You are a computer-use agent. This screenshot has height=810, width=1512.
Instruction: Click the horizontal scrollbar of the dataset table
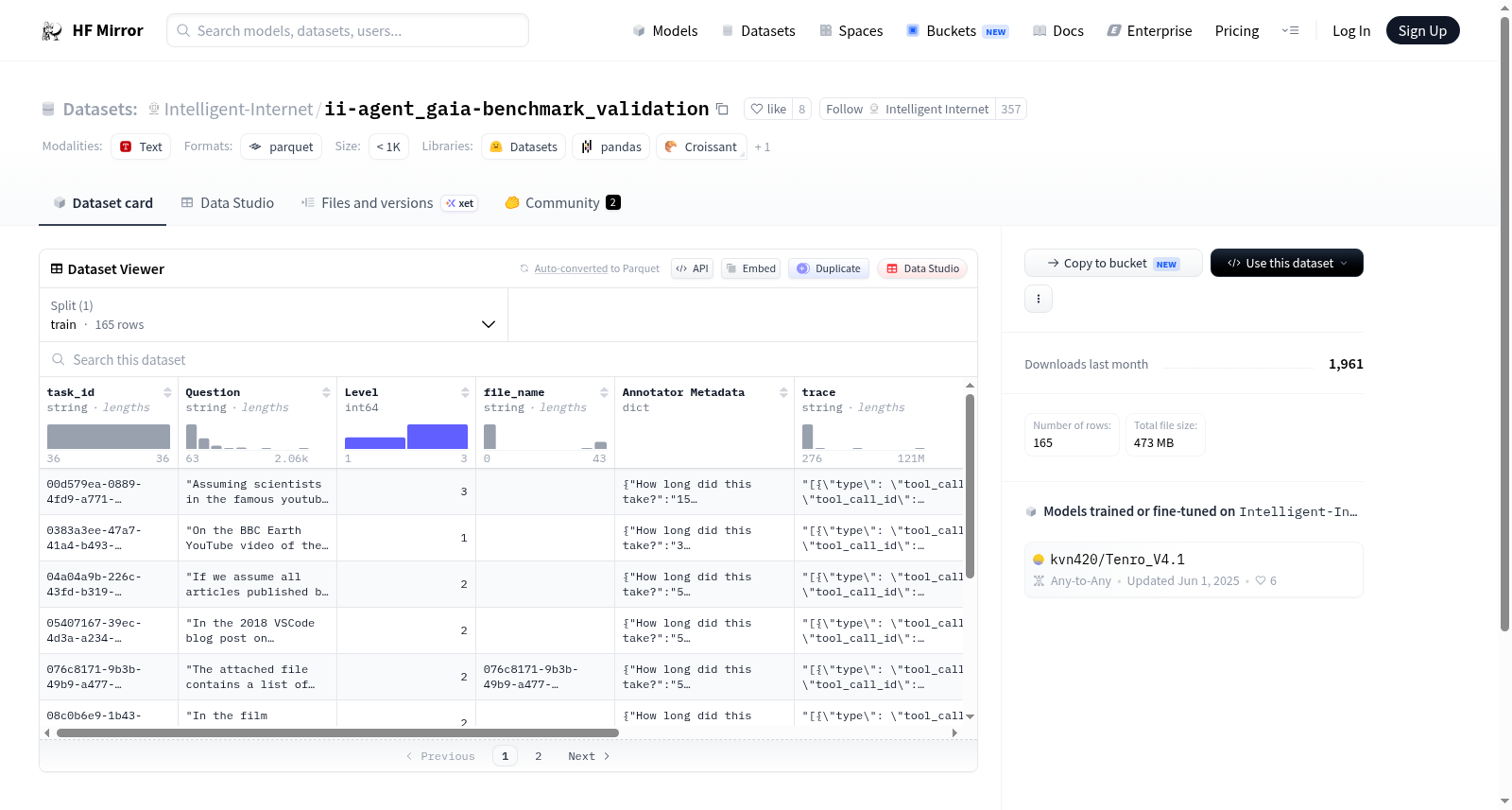[x=337, y=733]
